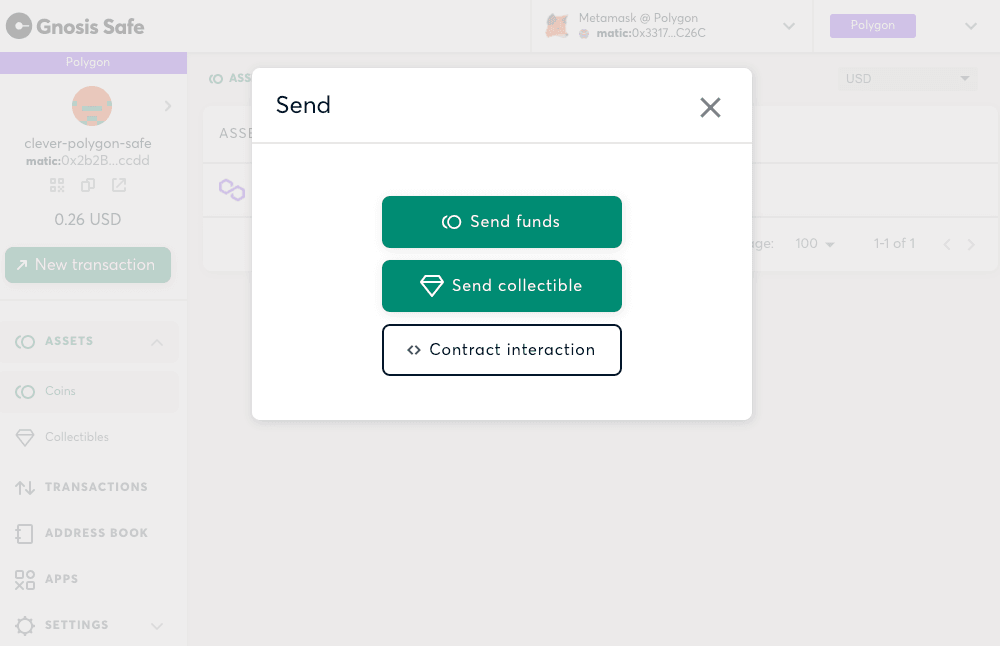Close the Send dialog with X
The width and height of the screenshot is (1000, 646).
click(710, 107)
